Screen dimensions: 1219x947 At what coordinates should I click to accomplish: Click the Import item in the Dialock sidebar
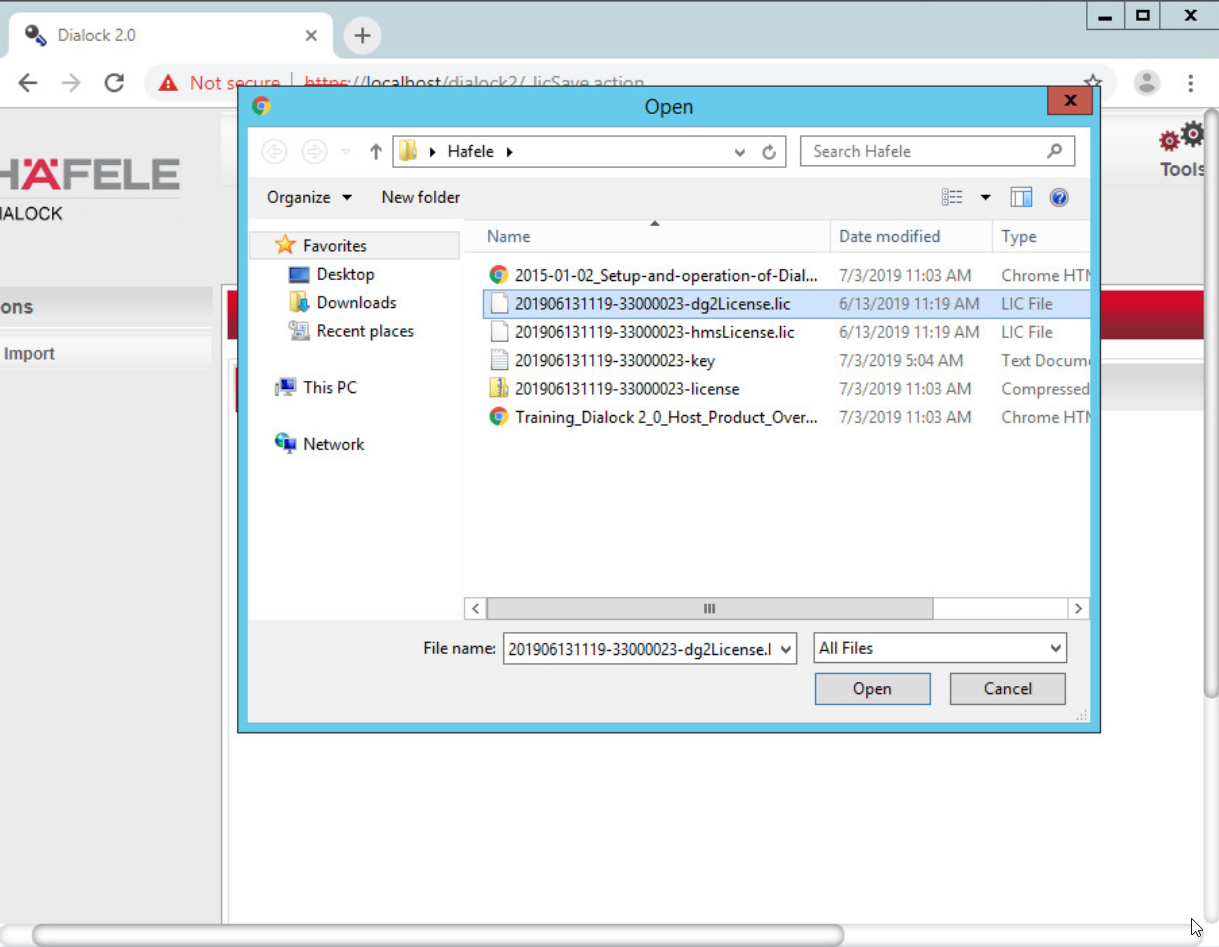pos(29,353)
